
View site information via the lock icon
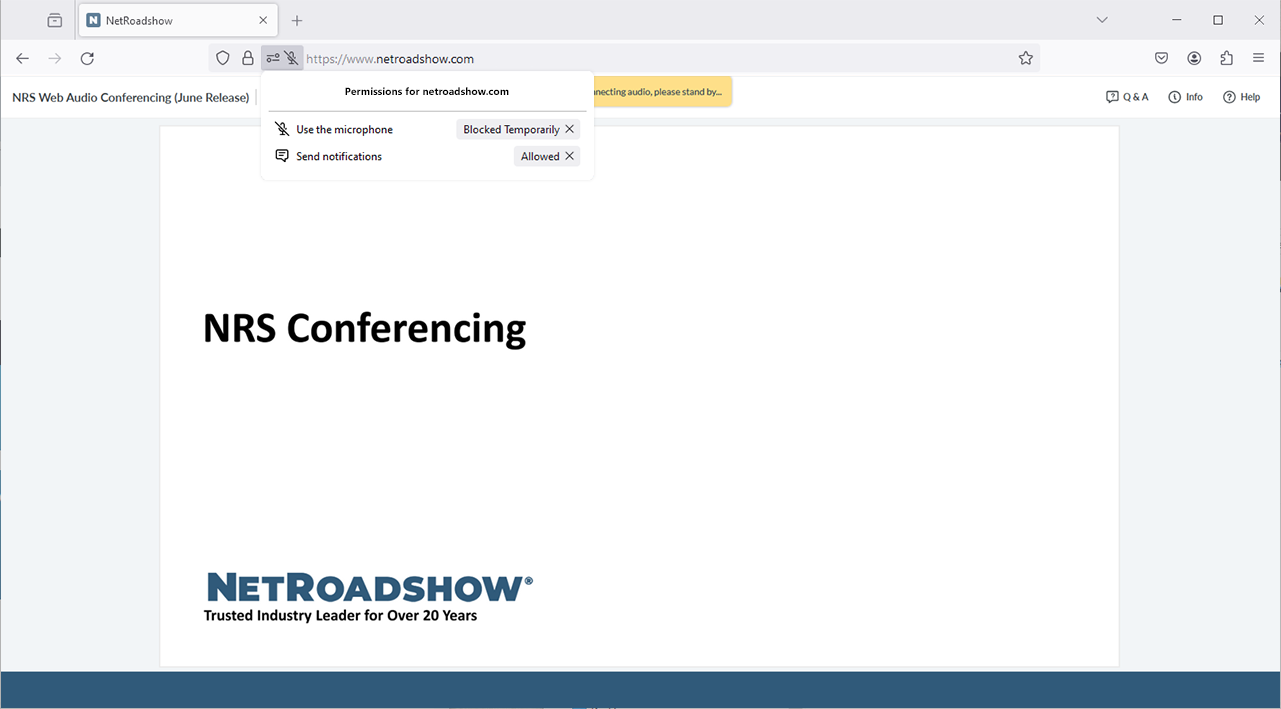(x=247, y=58)
